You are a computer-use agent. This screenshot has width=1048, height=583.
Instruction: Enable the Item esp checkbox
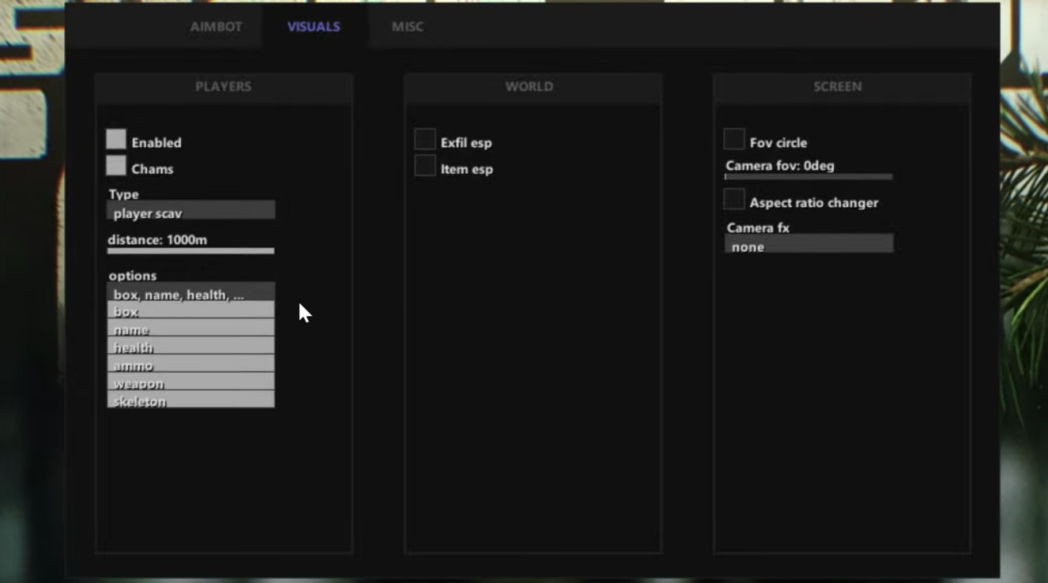click(x=425, y=166)
